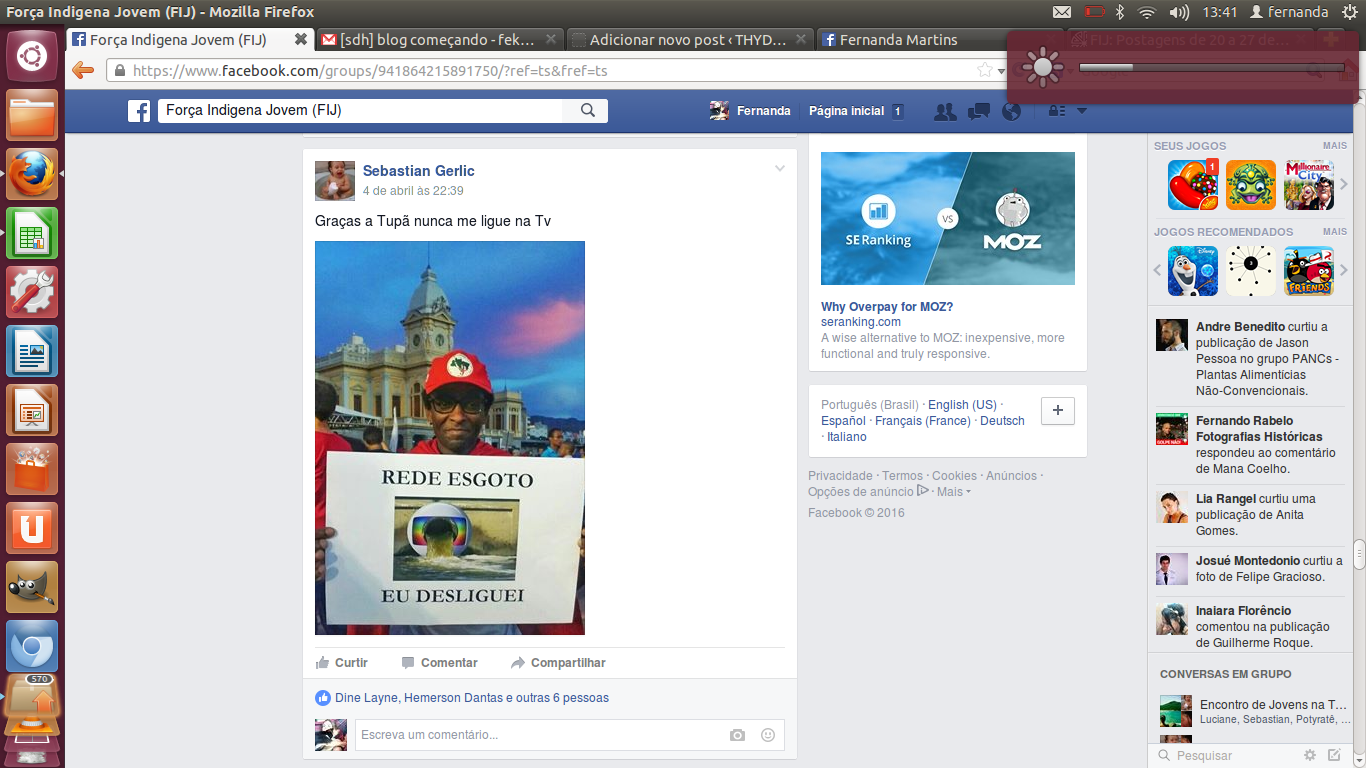Open the mail indicator in the top panel
The width and height of the screenshot is (1366, 768).
[x=1062, y=12]
